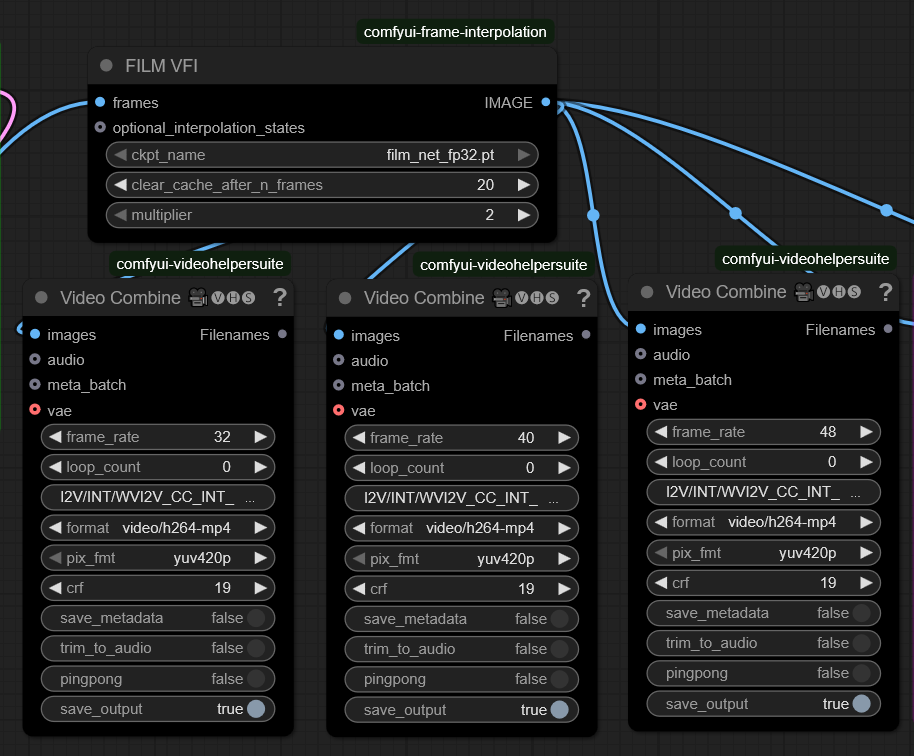The height and width of the screenshot is (756, 914).
Task: Edit filename prefix field on frame_rate 48 node
Action: pyautogui.click(x=763, y=492)
